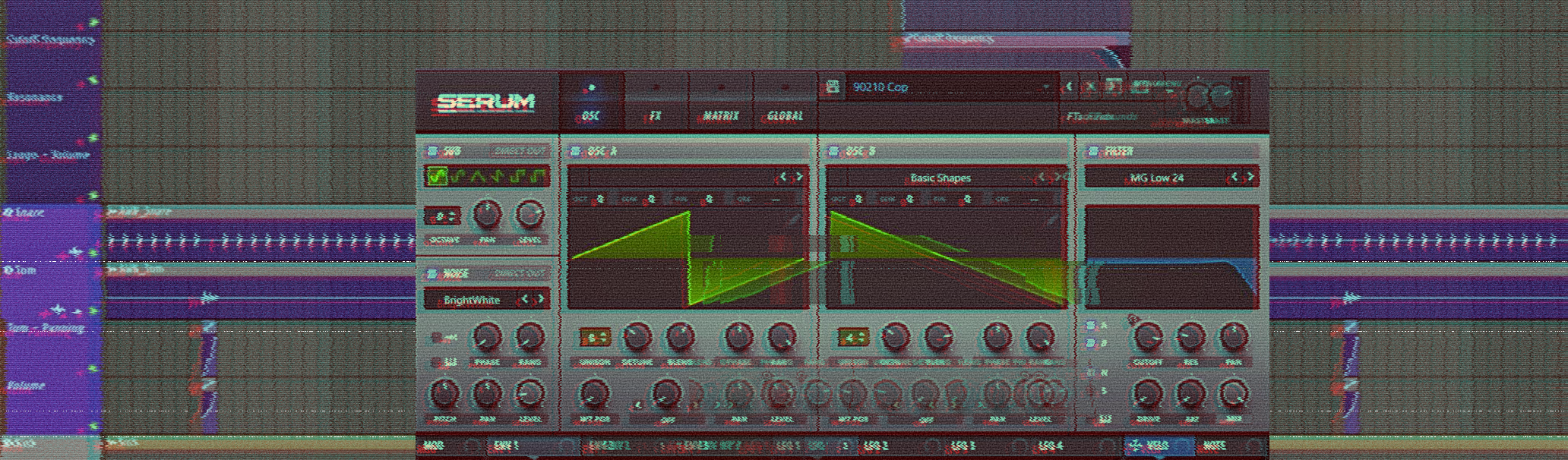Screen dimensions: 1568x460
Task: Select the triangle sub oscillator waveform
Action: click(478, 177)
